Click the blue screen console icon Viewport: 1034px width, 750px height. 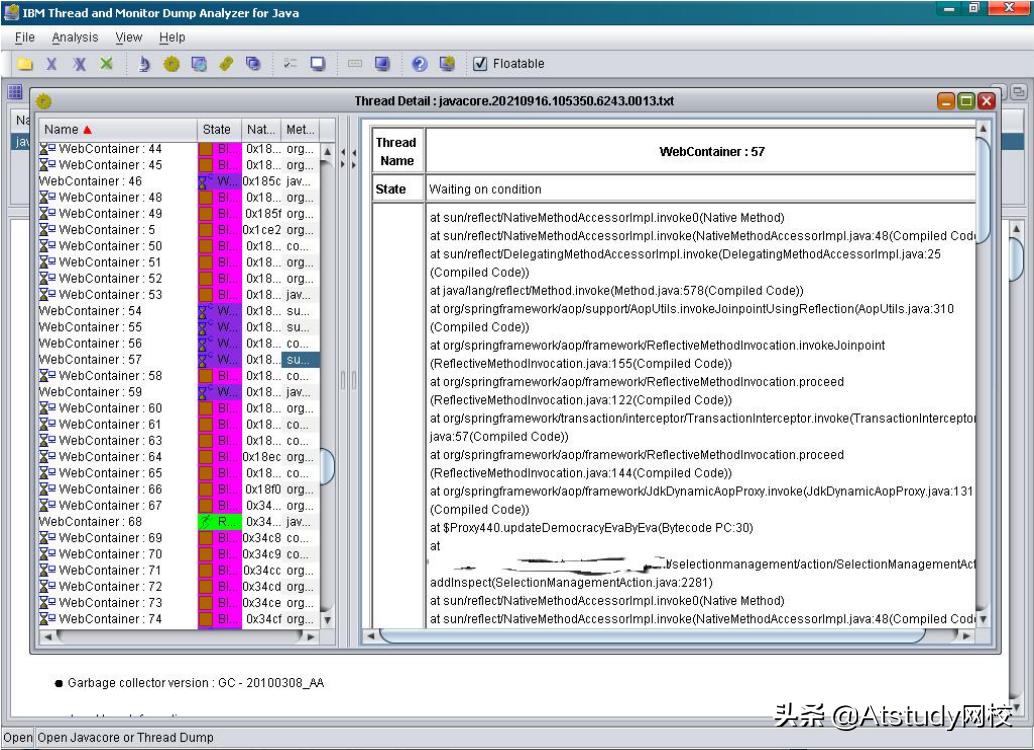pyautogui.click(x=382, y=64)
